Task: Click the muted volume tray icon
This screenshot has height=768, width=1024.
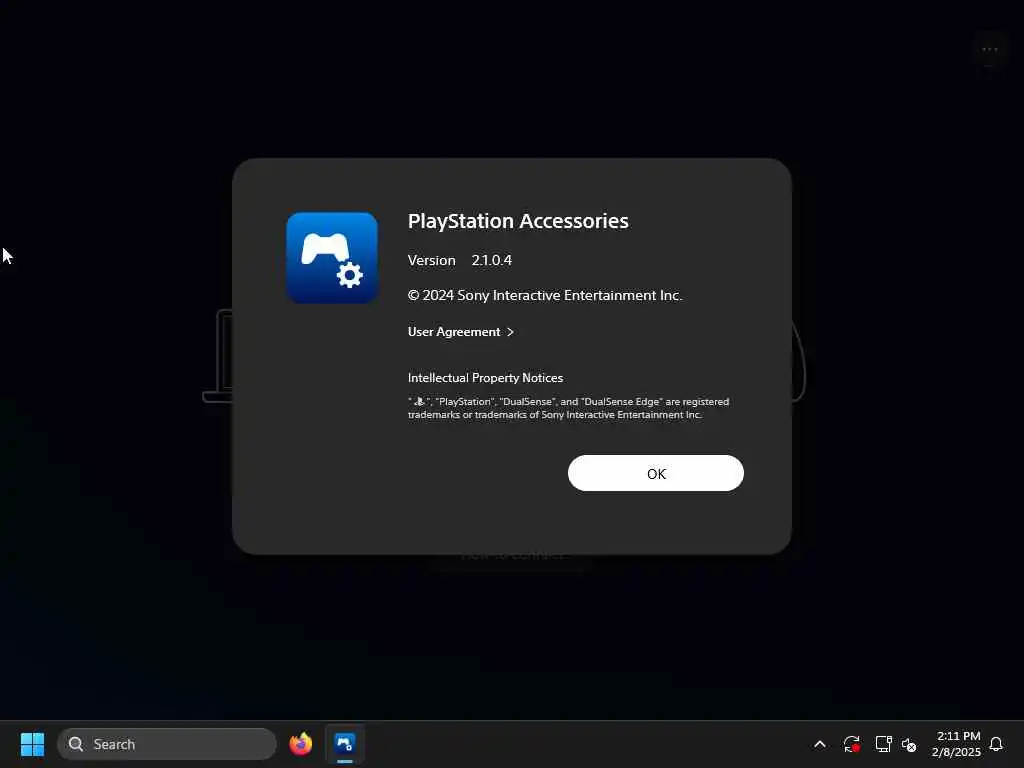Action: point(909,744)
